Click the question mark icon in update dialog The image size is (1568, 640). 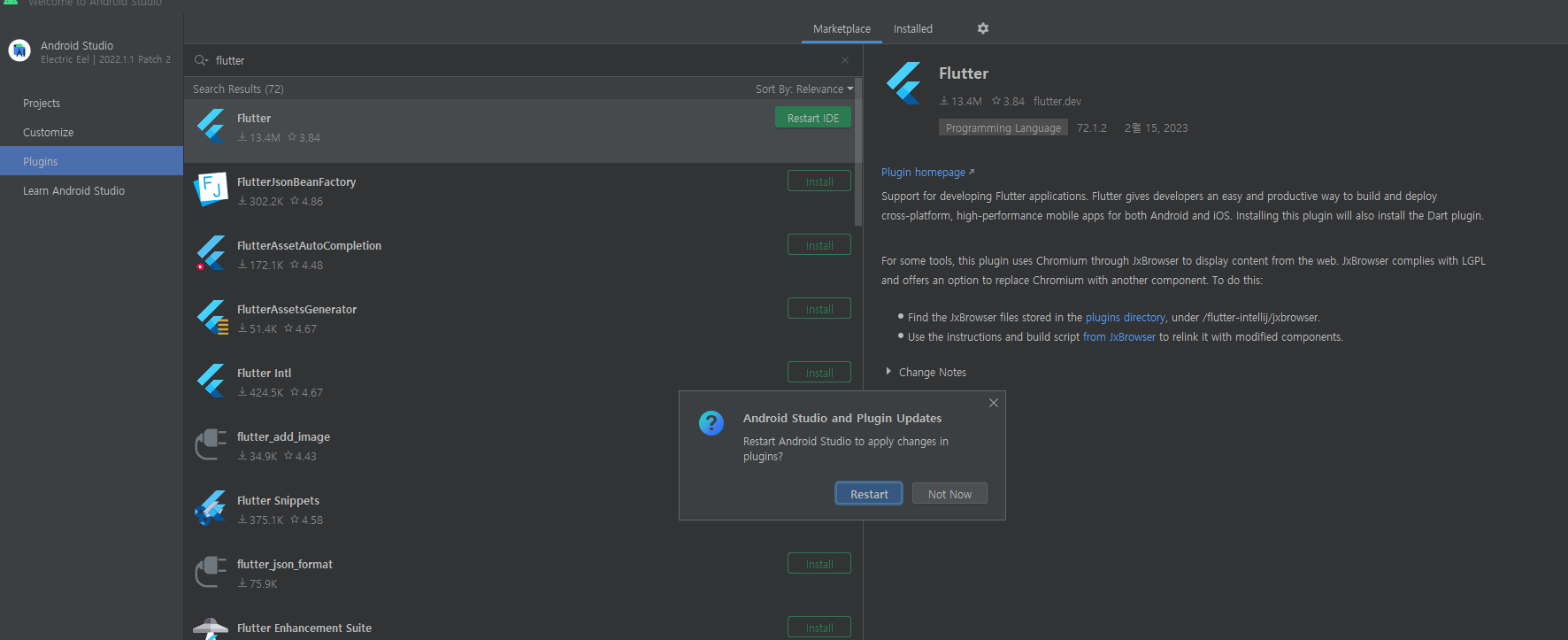click(711, 423)
